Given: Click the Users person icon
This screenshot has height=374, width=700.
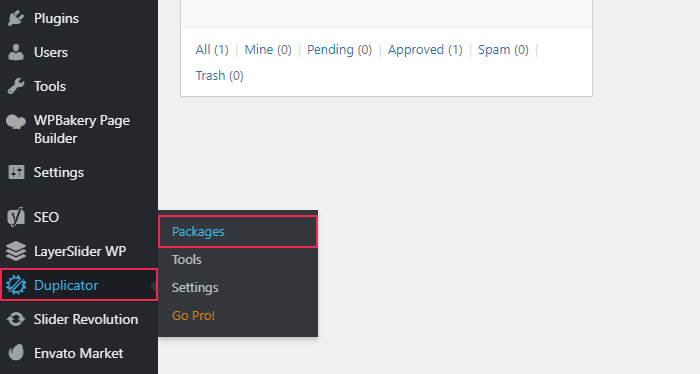Looking at the screenshot, I should click(16, 52).
